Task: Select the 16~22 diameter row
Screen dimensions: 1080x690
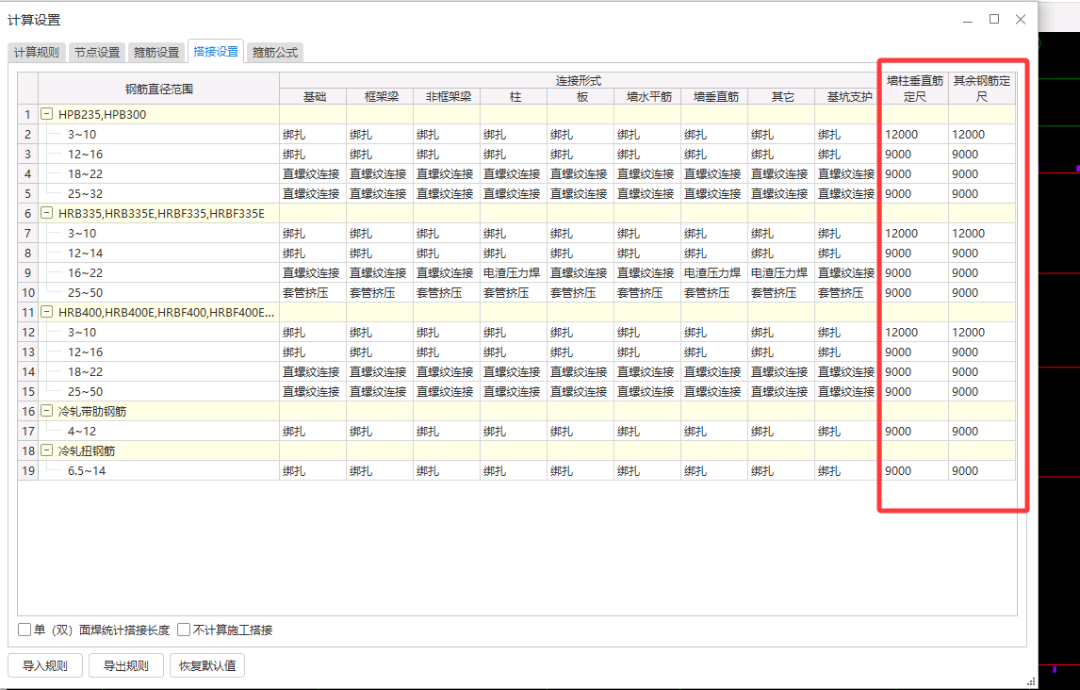Action: [x=159, y=273]
